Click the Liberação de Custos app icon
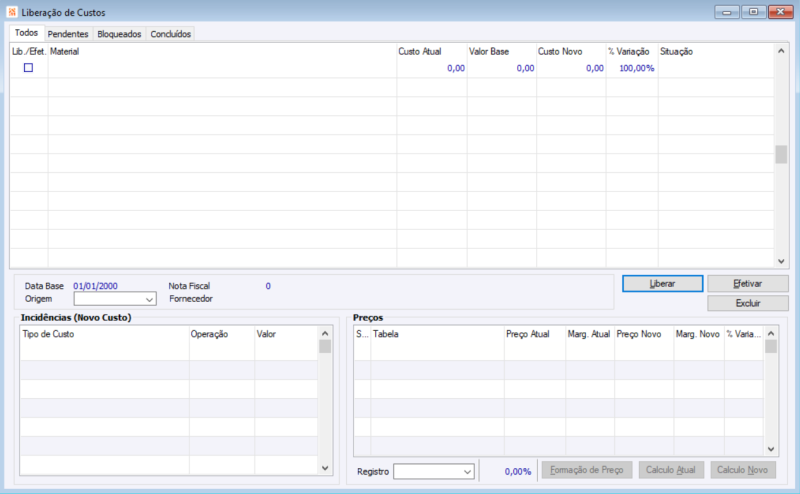 (12, 12)
